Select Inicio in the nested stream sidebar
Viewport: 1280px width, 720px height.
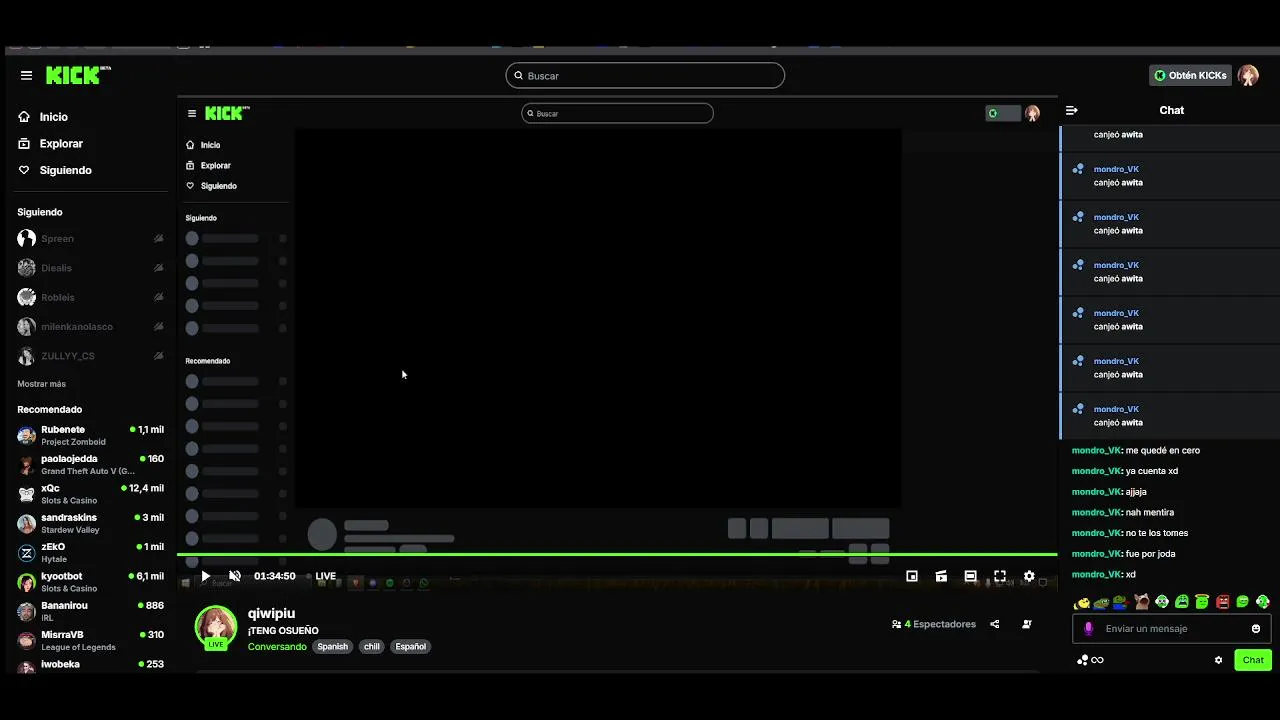(210, 145)
